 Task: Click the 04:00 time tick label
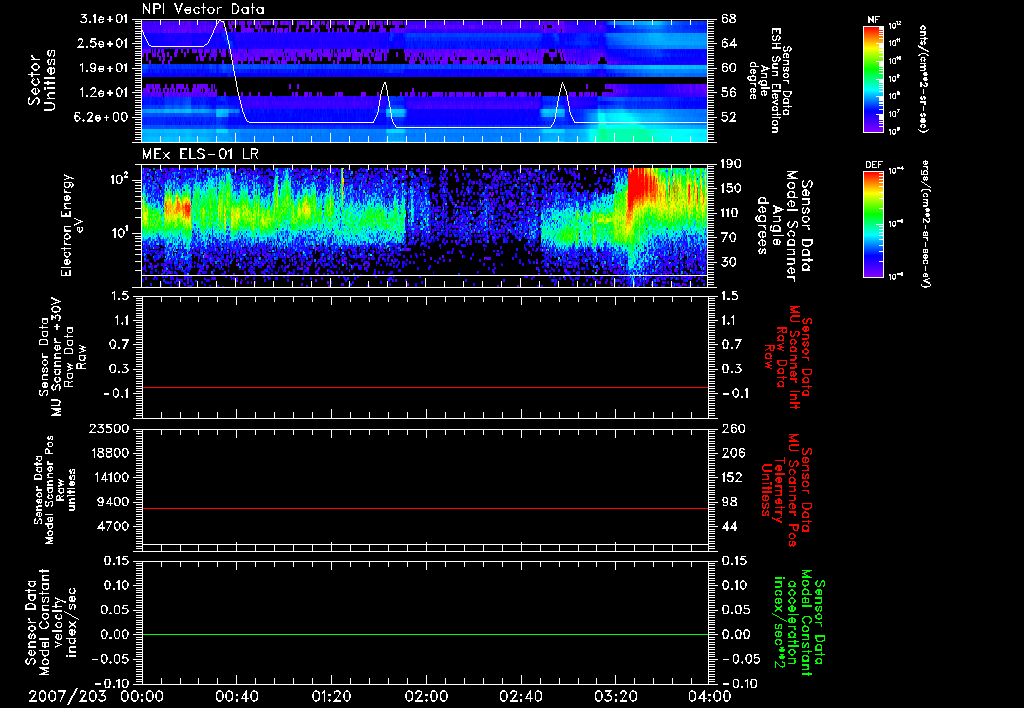[710, 697]
